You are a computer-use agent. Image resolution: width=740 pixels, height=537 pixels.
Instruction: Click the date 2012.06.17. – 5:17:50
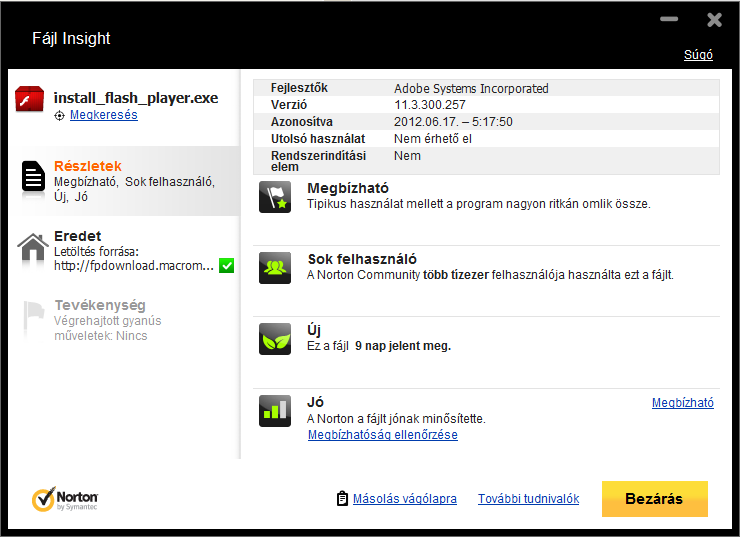coord(453,122)
